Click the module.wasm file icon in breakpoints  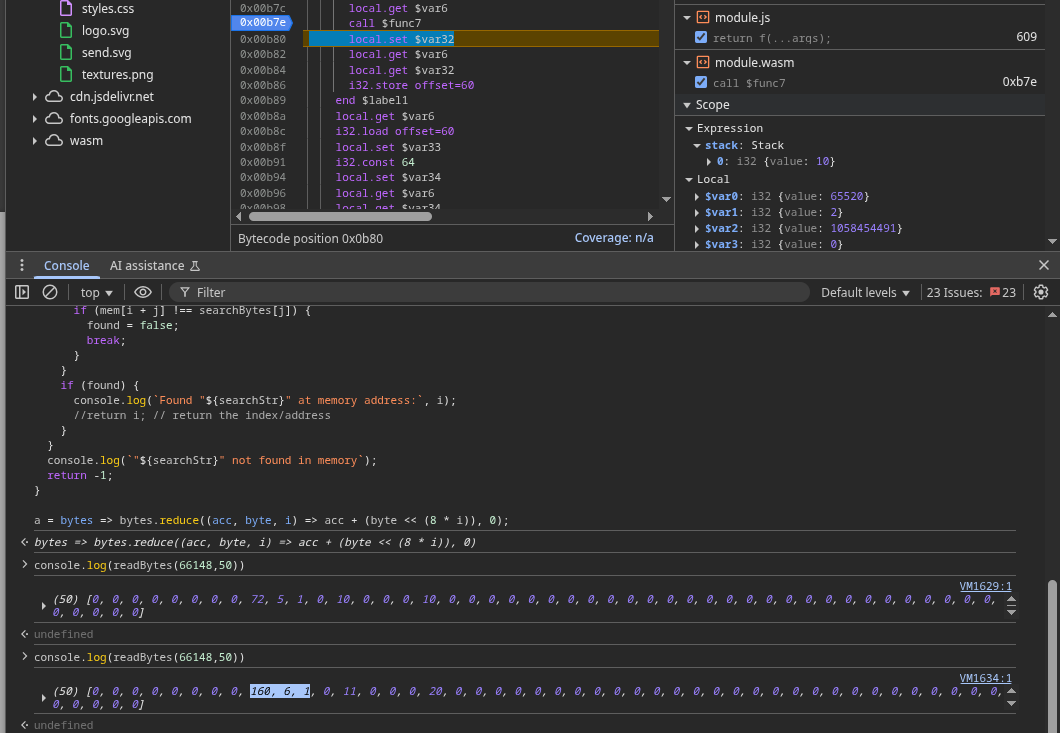click(703, 63)
